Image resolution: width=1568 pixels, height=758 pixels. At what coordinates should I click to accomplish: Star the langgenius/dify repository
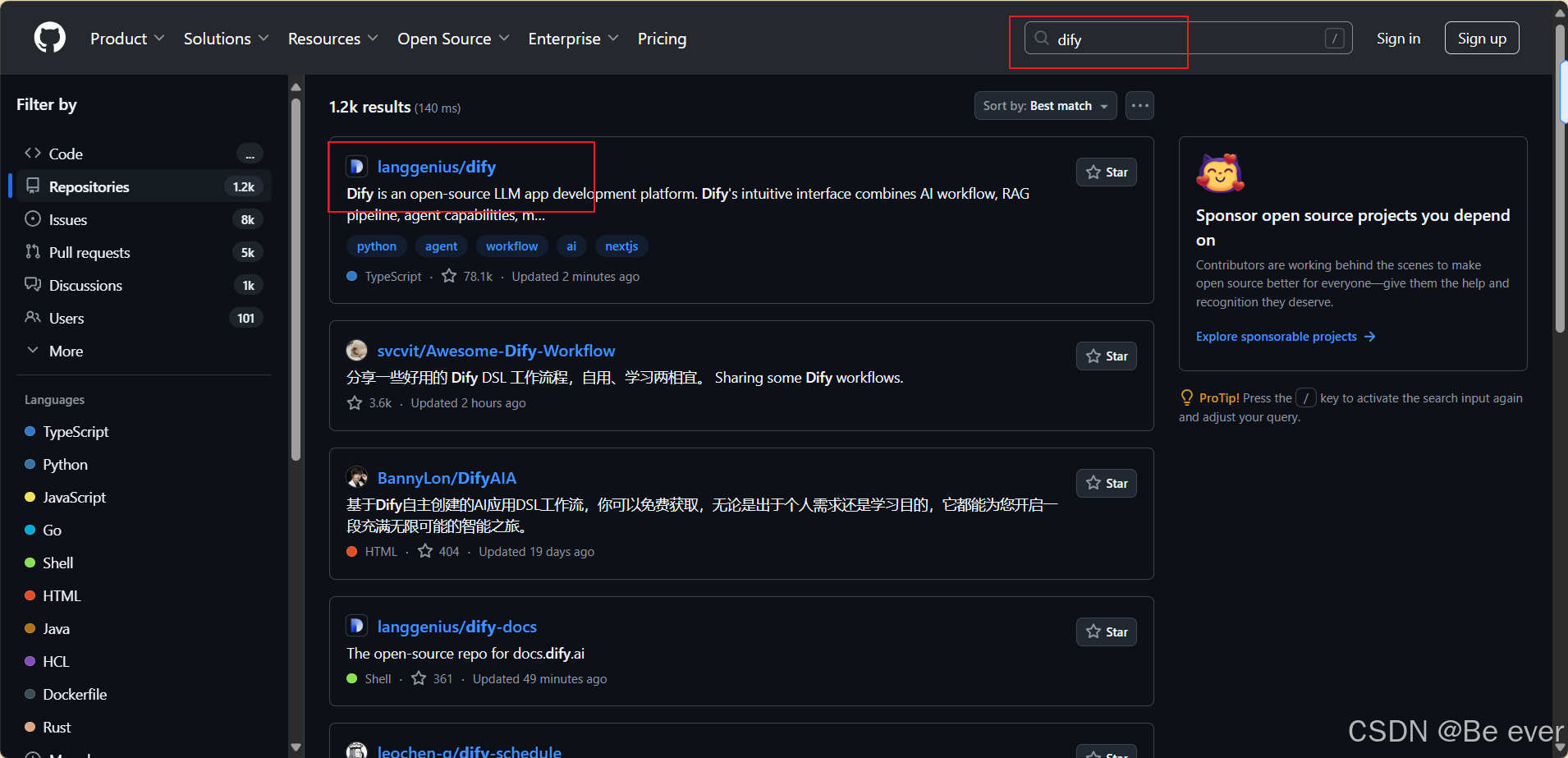click(1106, 172)
